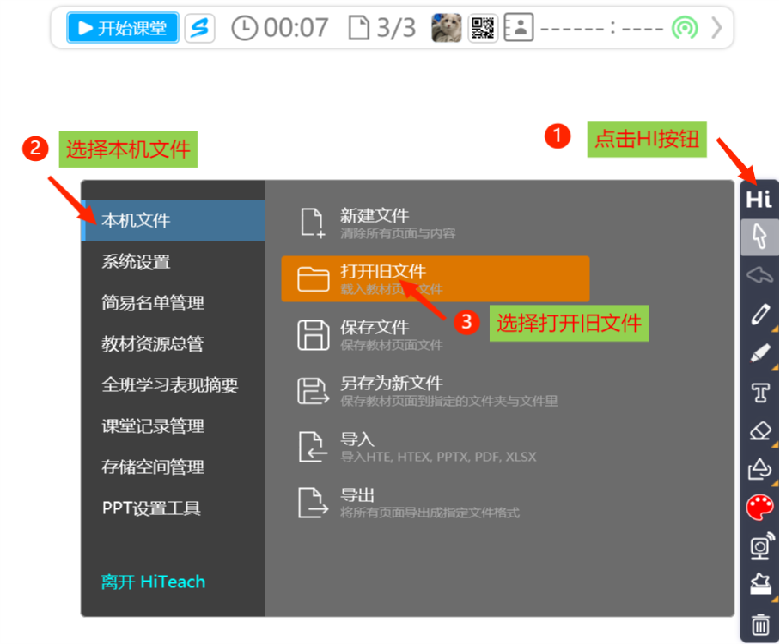Open the webcam capture tool
780x644 pixels.
point(759,546)
